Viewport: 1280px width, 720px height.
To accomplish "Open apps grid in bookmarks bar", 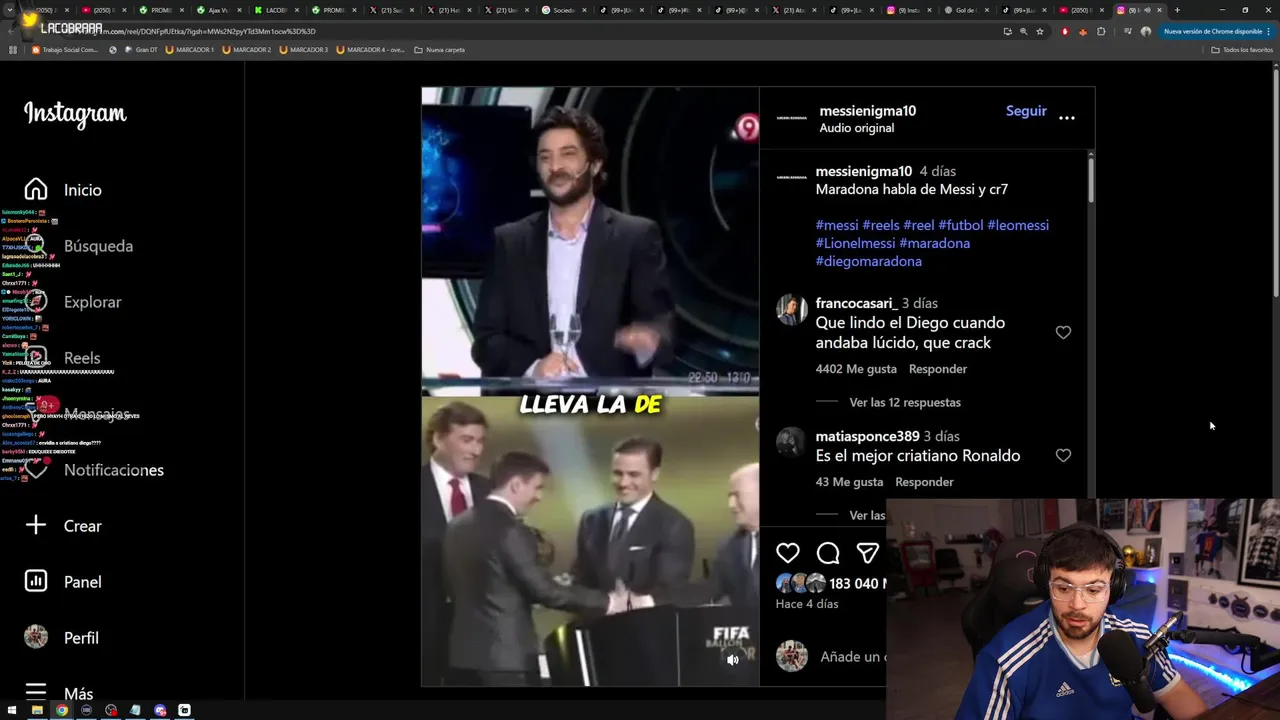I will tap(13, 49).
